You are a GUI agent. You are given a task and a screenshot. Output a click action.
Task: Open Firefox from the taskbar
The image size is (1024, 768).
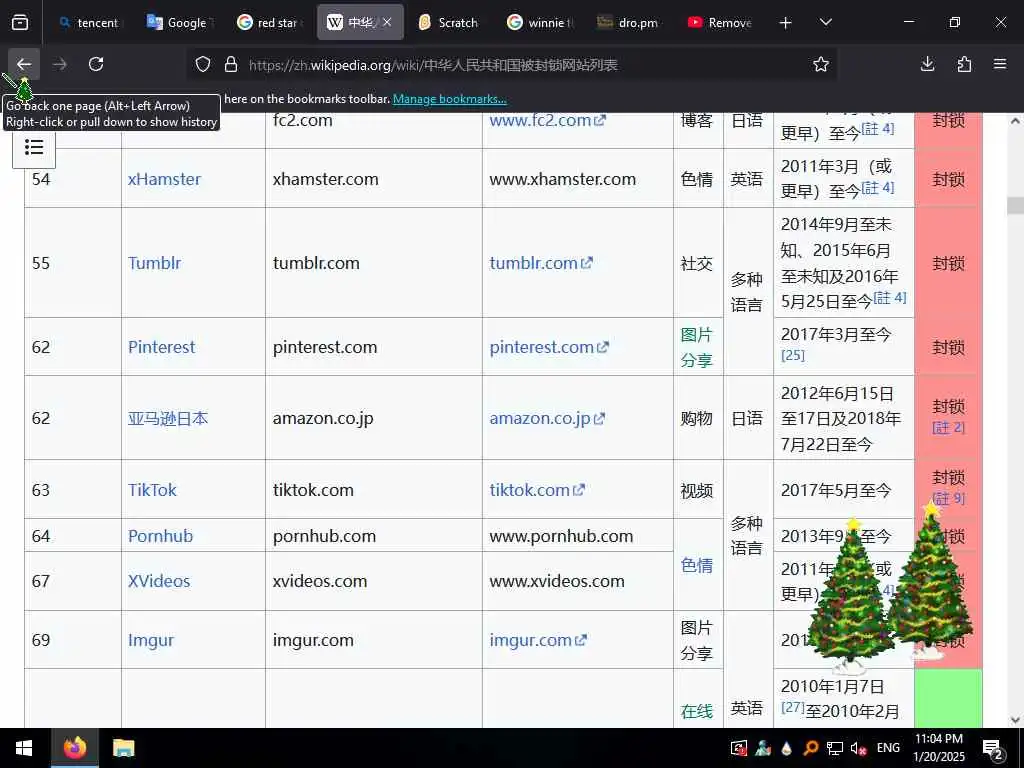point(74,748)
